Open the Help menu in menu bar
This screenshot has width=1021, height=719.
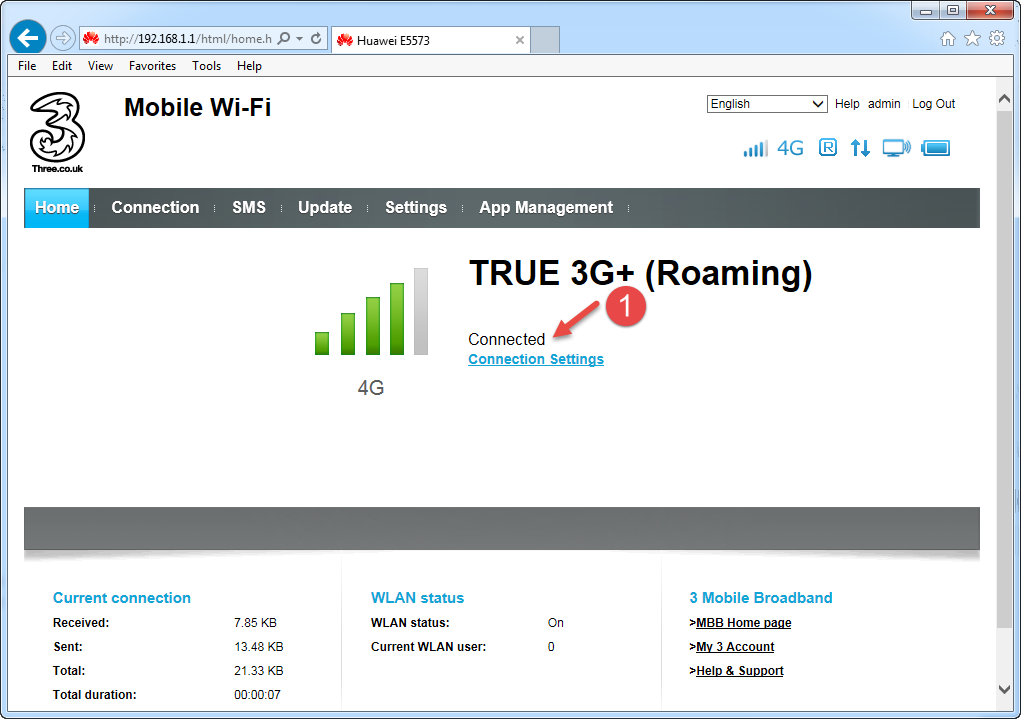coord(249,66)
